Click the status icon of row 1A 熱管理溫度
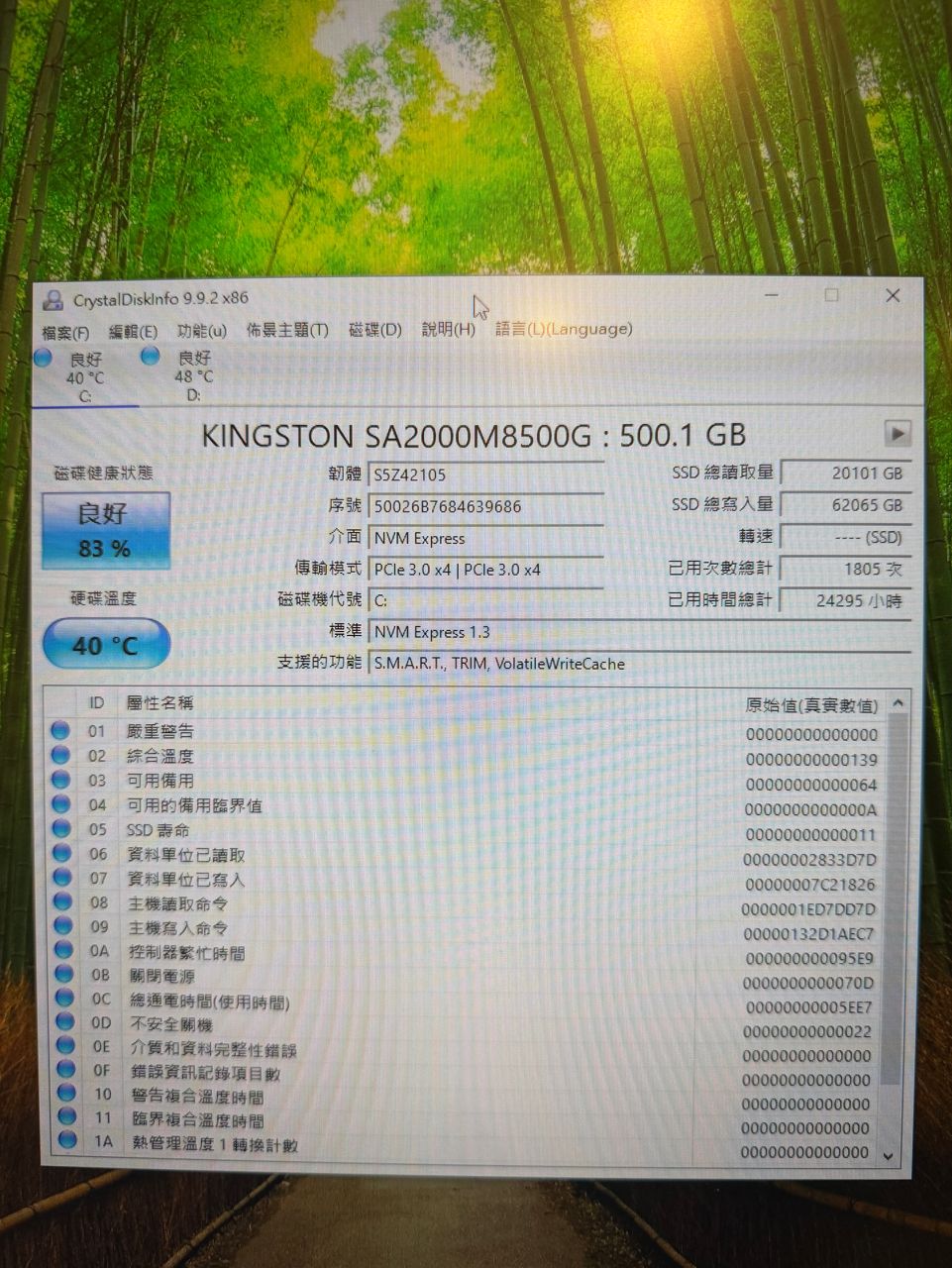This screenshot has width=952, height=1268. [x=68, y=1141]
